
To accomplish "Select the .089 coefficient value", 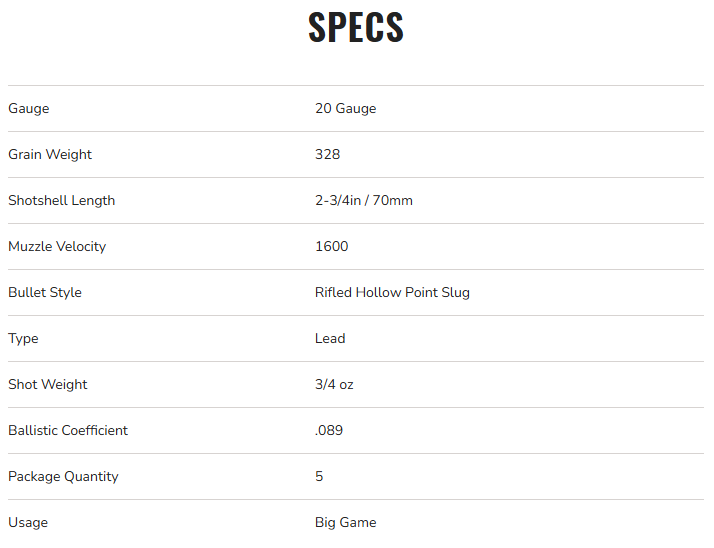I will click(x=329, y=430).
